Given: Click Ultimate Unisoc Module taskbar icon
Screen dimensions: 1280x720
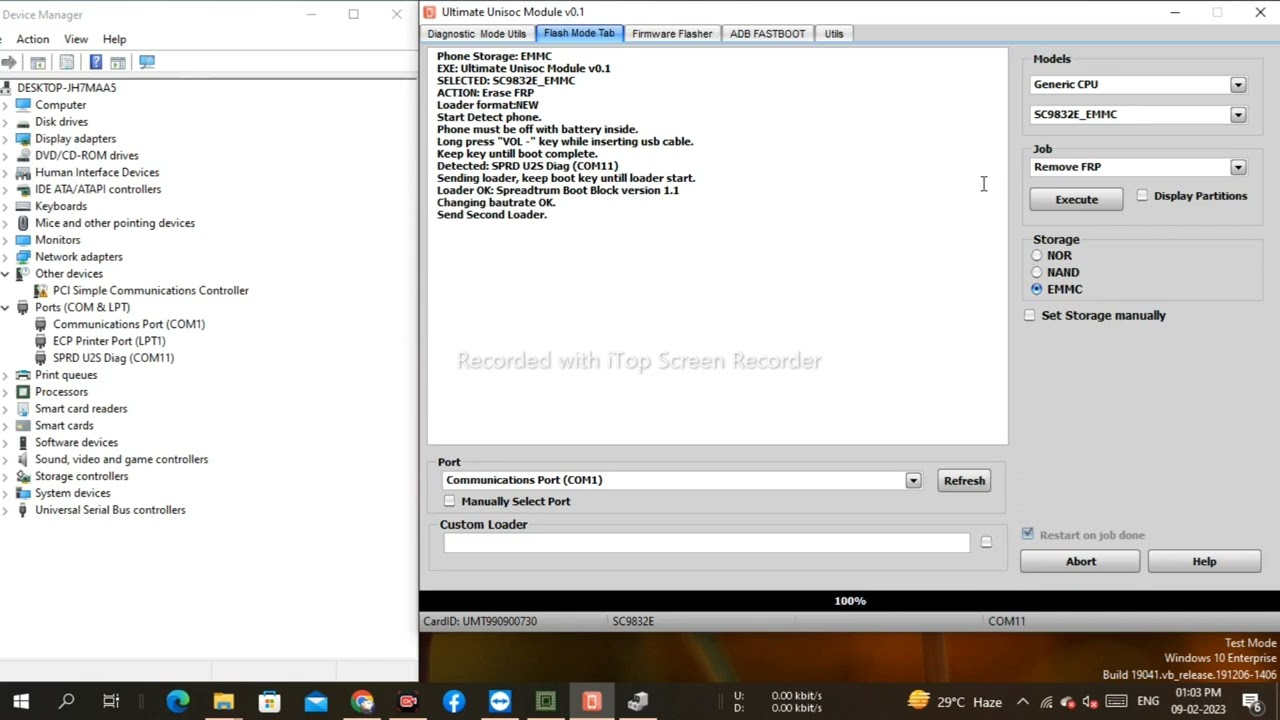Looking at the screenshot, I should [592, 701].
